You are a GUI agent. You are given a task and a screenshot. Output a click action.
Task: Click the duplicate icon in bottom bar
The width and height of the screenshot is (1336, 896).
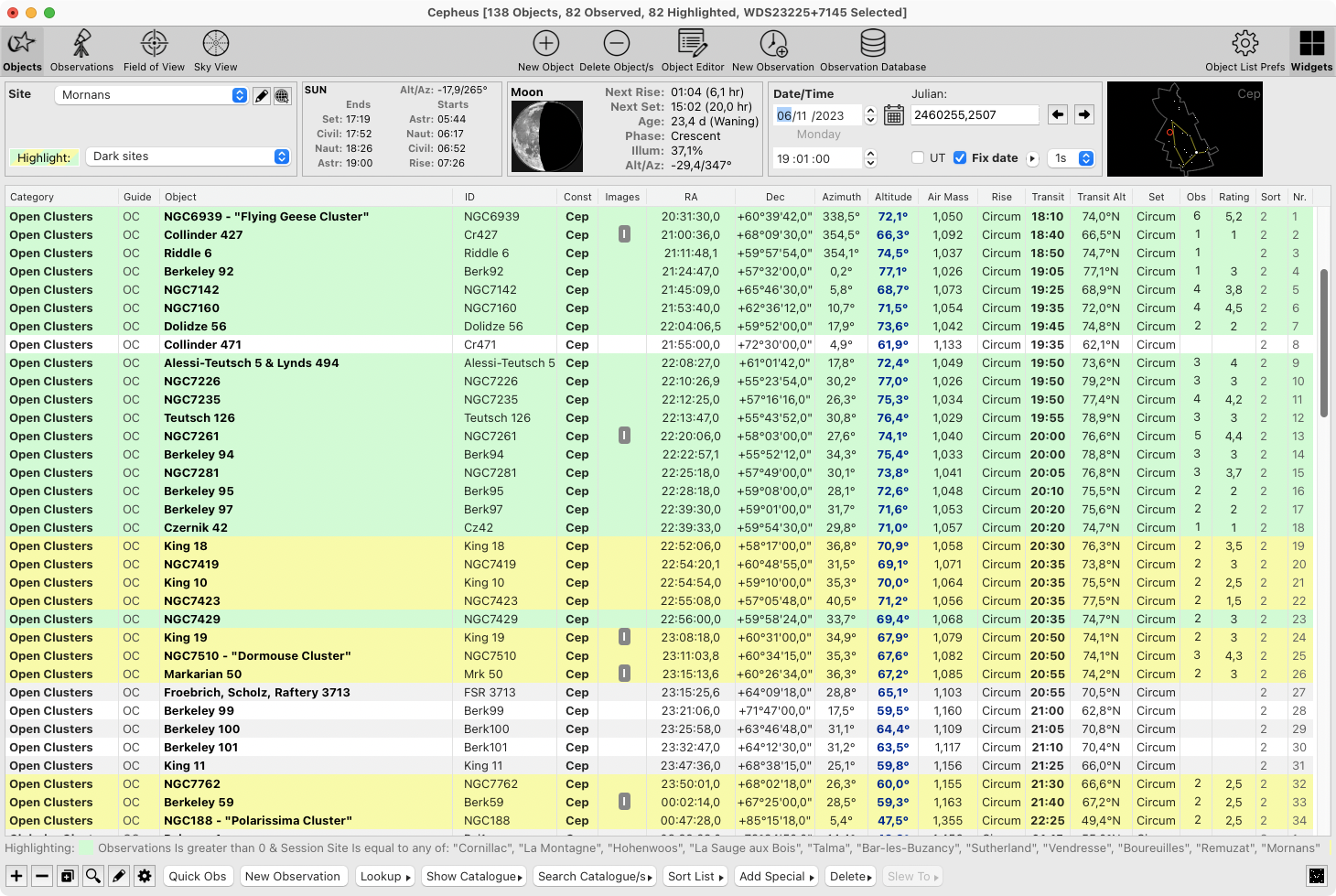[x=68, y=876]
